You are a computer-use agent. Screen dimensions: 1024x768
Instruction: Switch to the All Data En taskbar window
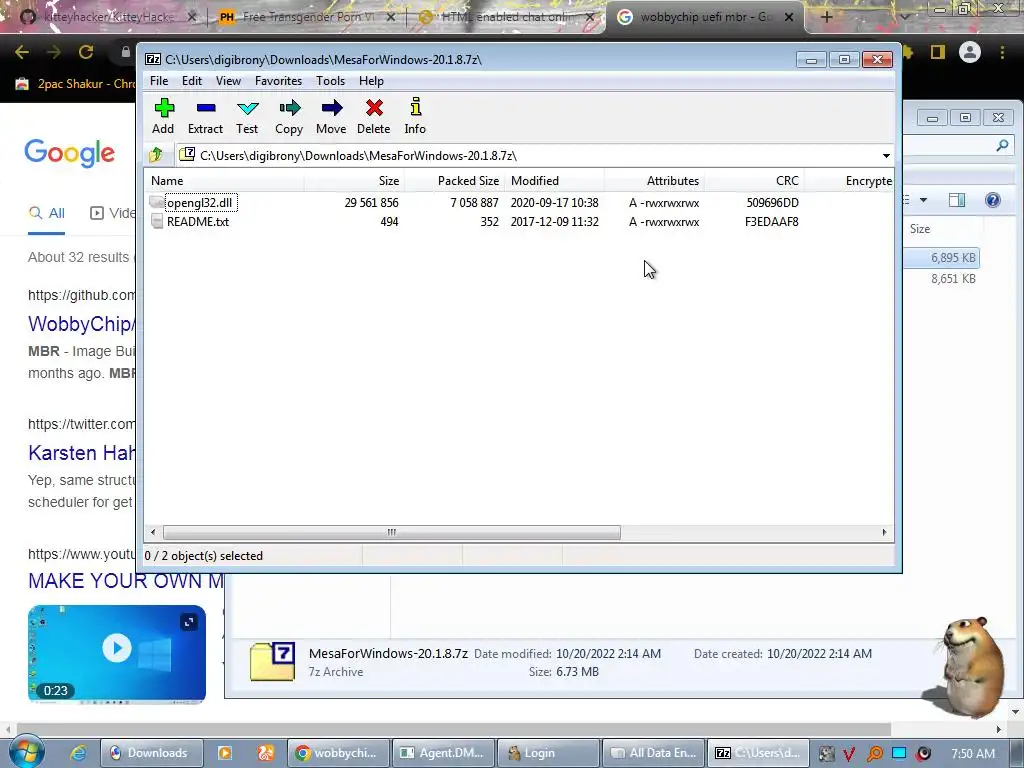[654, 753]
